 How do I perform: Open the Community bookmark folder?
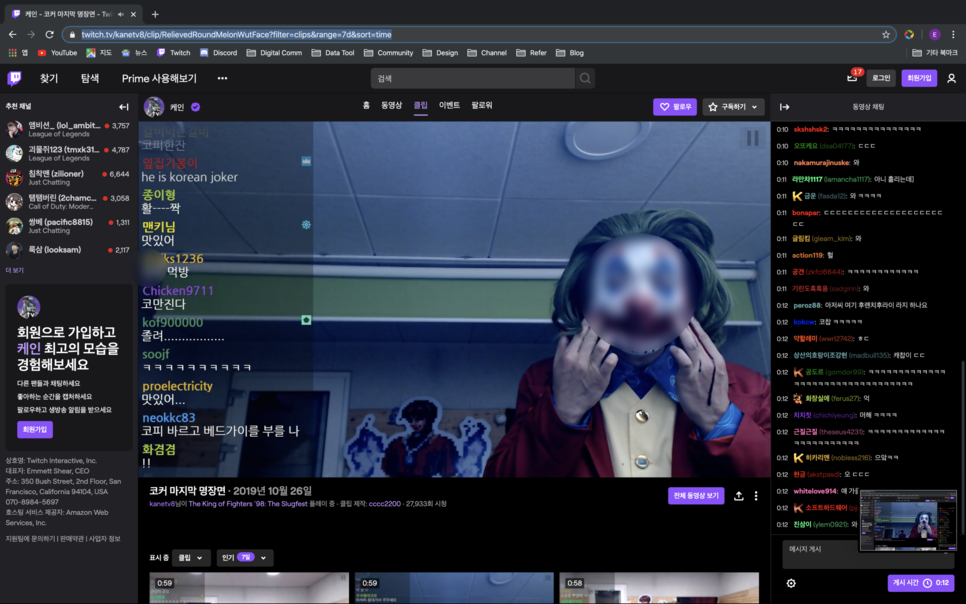tap(389, 53)
